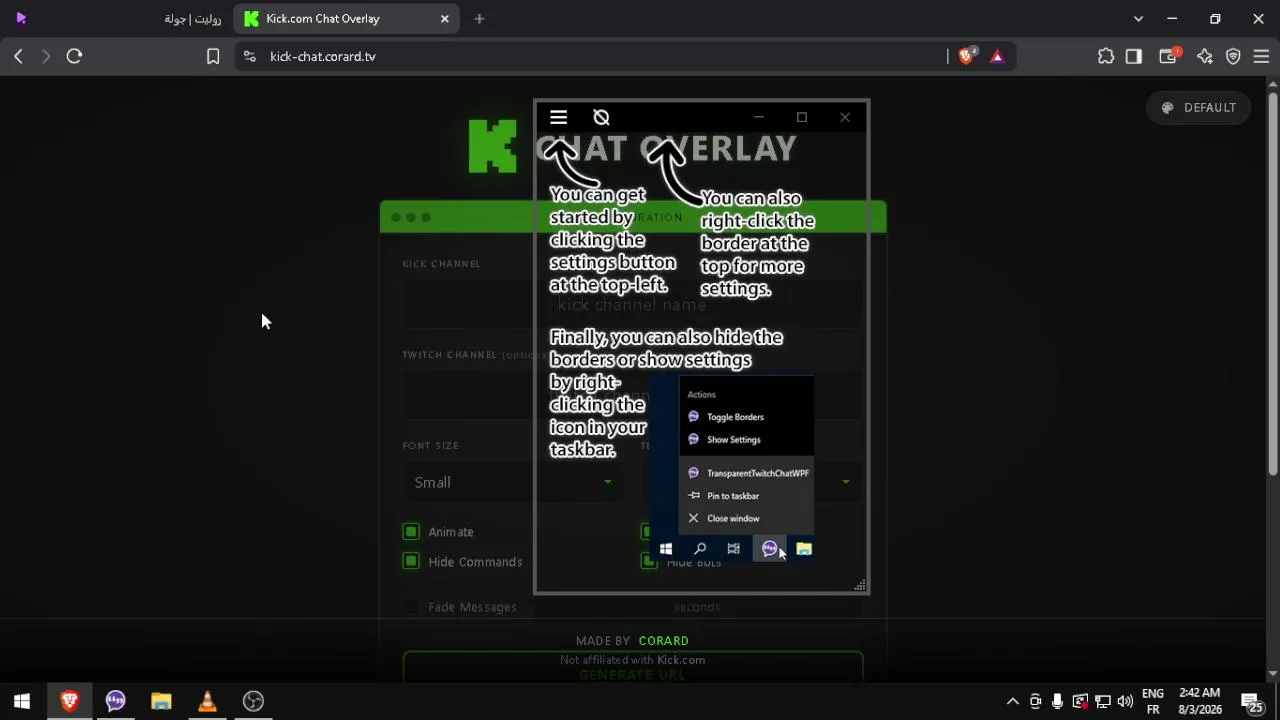1280x720 pixels.
Task: Open OBS Studio from the taskbar
Action: pyautogui.click(x=253, y=701)
